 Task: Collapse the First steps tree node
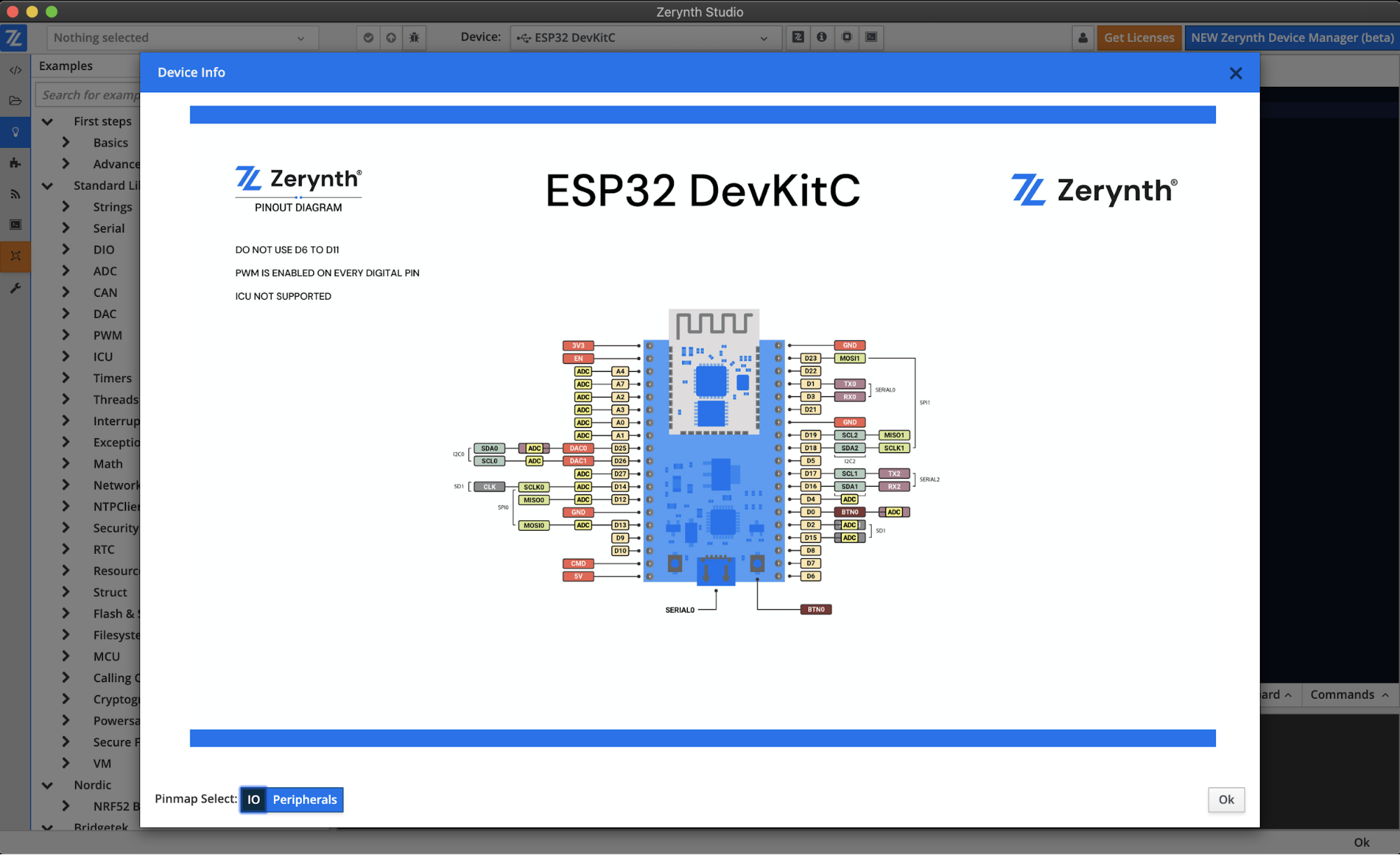(x=48, y=122)
